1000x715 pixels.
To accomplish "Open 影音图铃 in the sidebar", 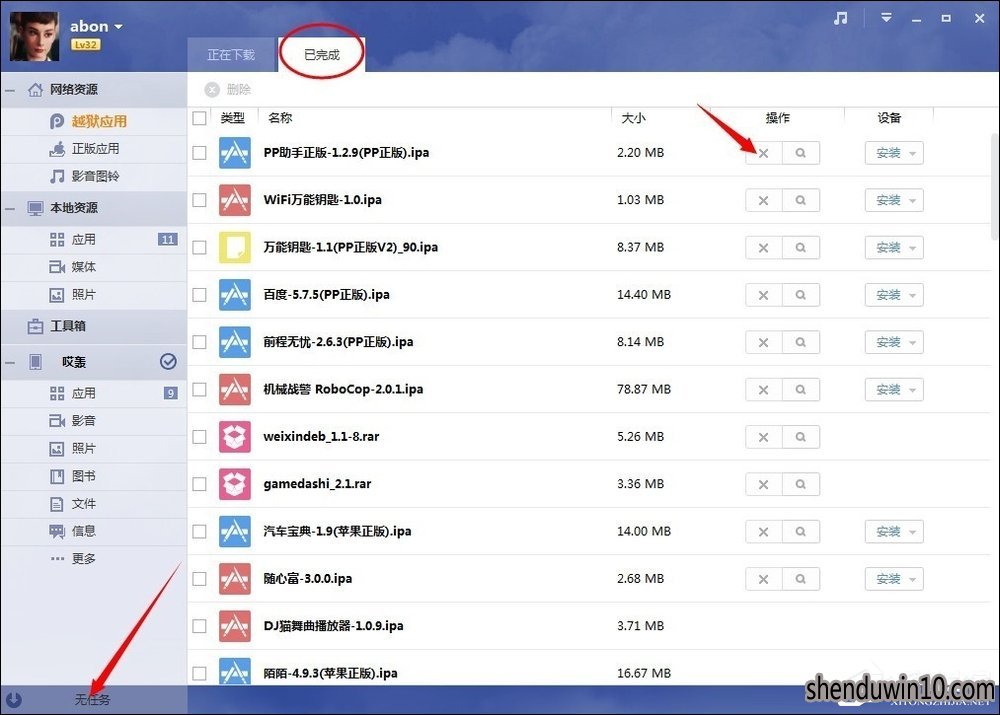I will click(x=94, y=176).
